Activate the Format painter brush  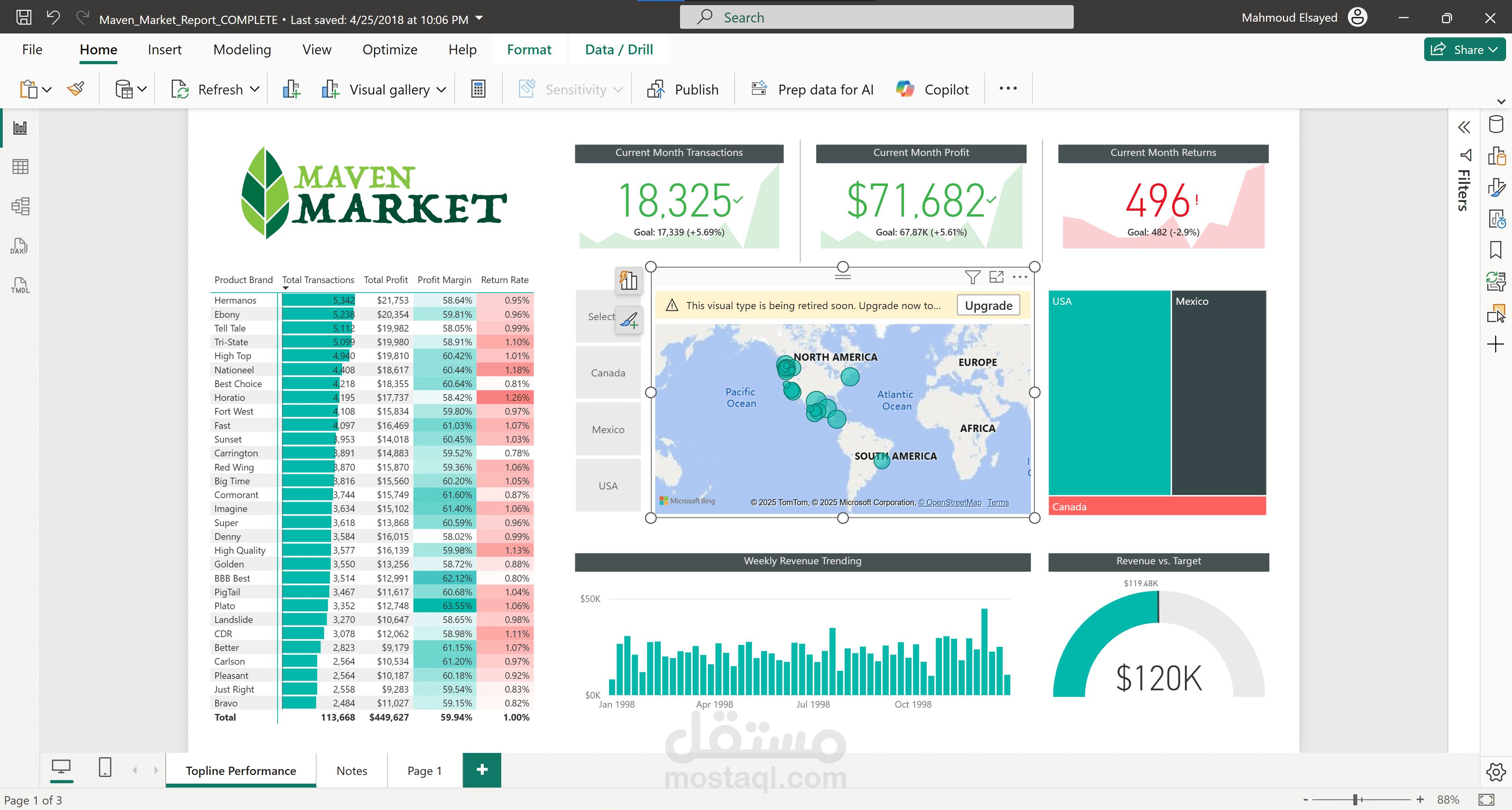76,89
